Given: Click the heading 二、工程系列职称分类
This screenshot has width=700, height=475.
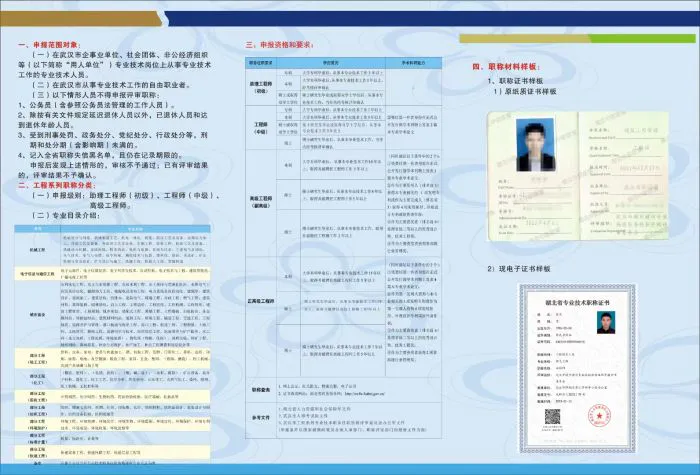Looking at the screenshot, I should tap(57, 185).
